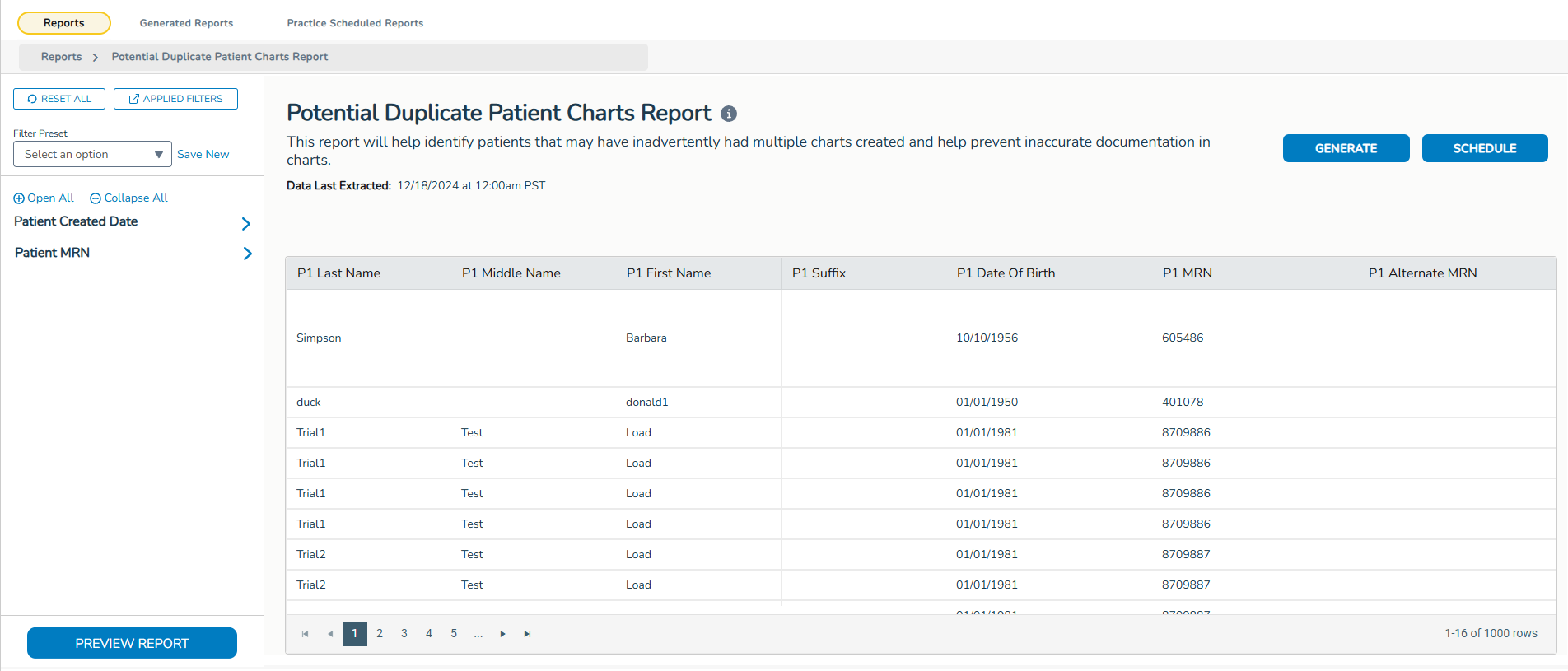Viewport: 1568px width, 671px height.
Task: Click Reports in the breadcrumb
Action: pos(62,57)
